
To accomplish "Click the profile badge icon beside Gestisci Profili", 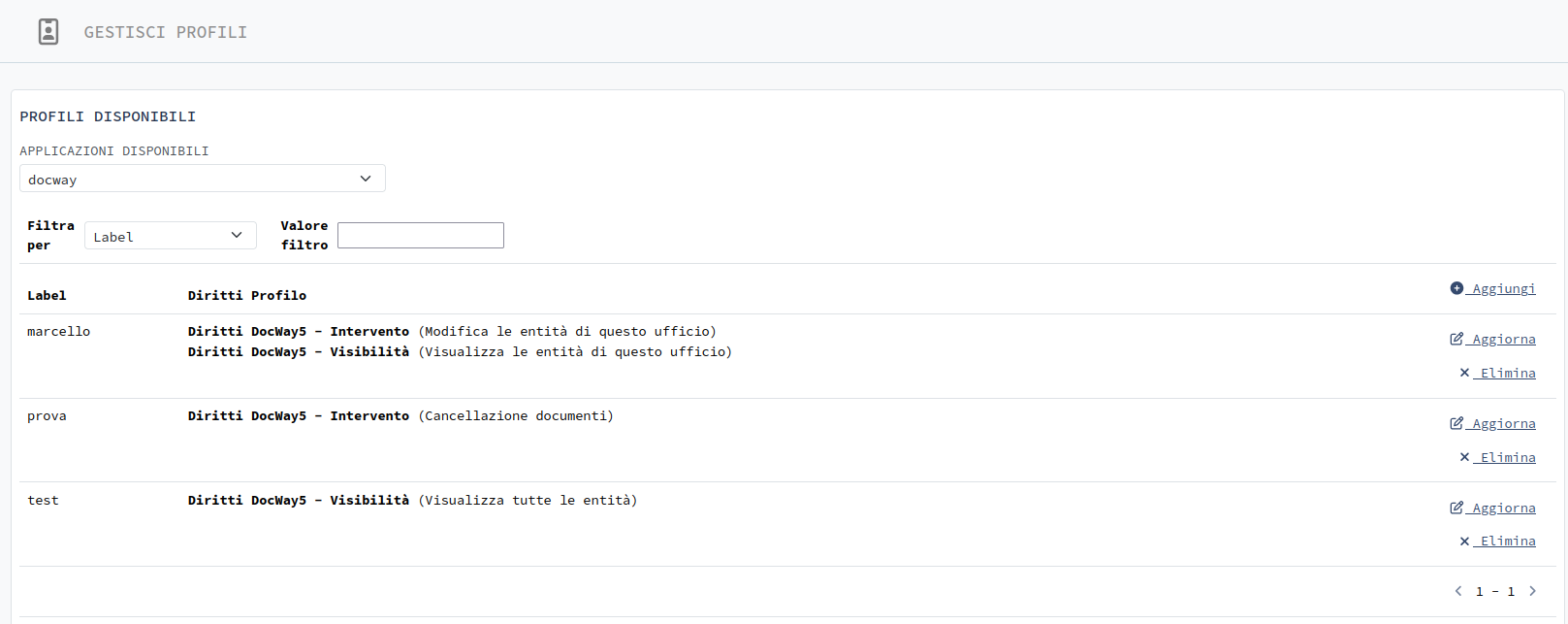I will tap(48, 32).
